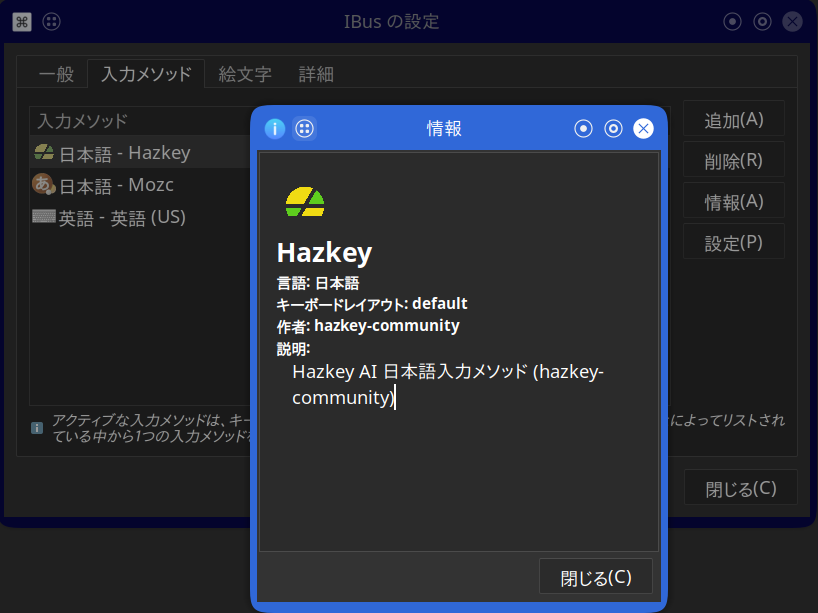Click four-dot grid icon in IBus の設定 titlebar
Screen dimensions: 818x613
(51, 22)
